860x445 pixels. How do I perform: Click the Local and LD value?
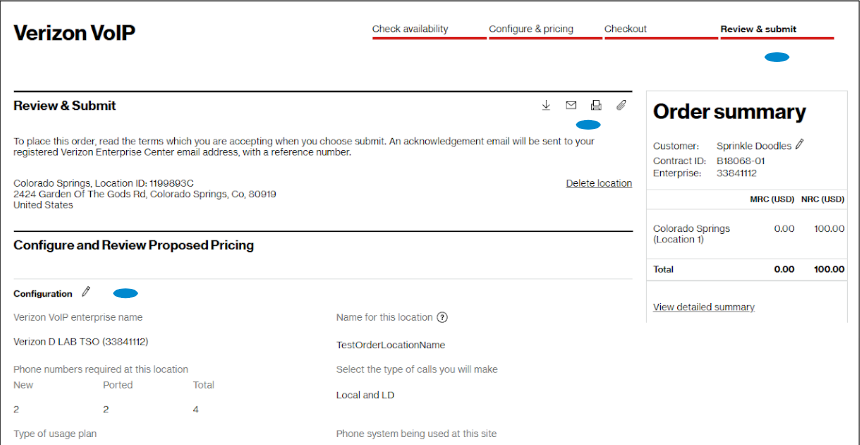(x=365, y=395)
